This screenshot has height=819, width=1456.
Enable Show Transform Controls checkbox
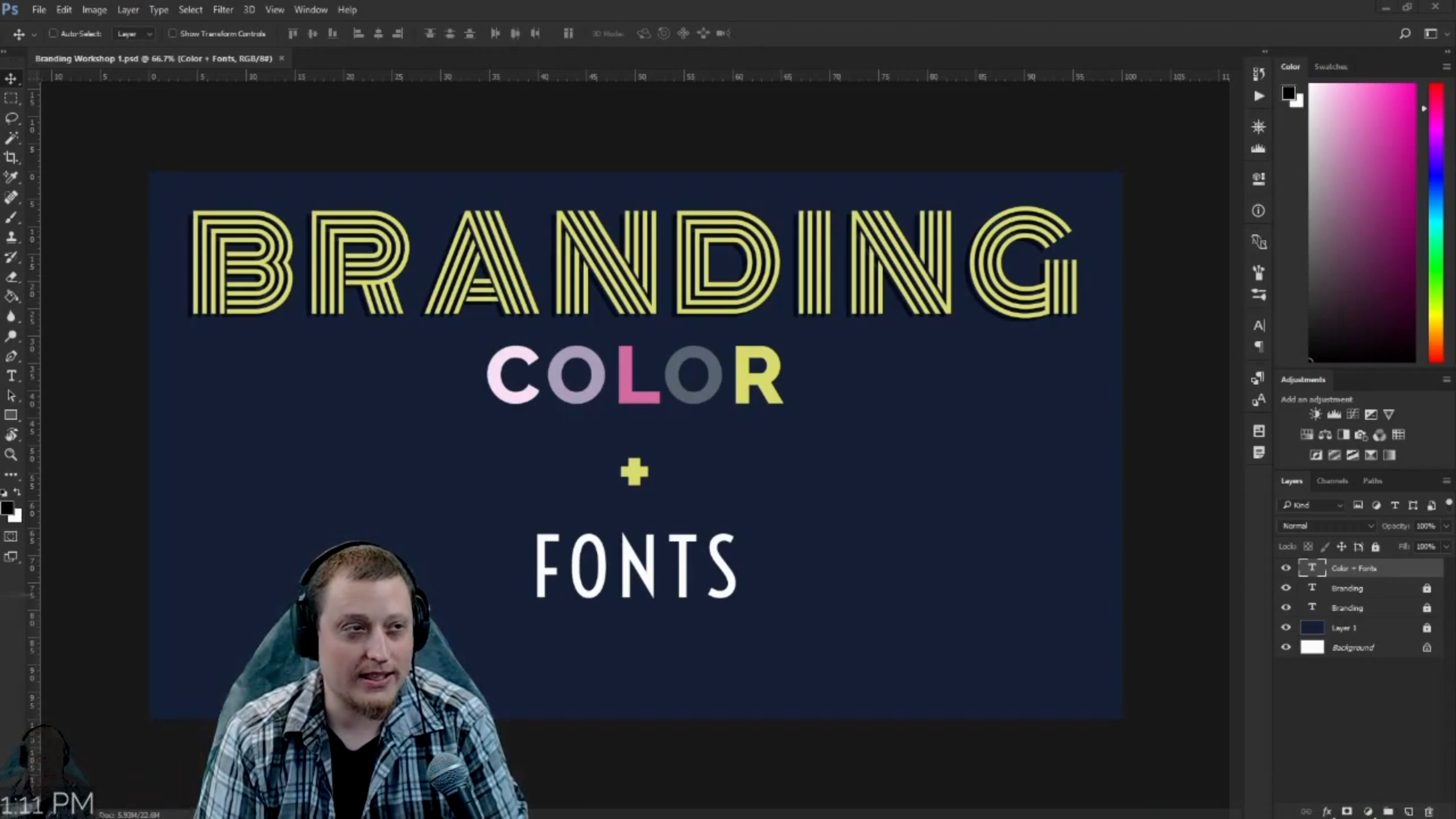pyautogui.click(x=172, y=34)
